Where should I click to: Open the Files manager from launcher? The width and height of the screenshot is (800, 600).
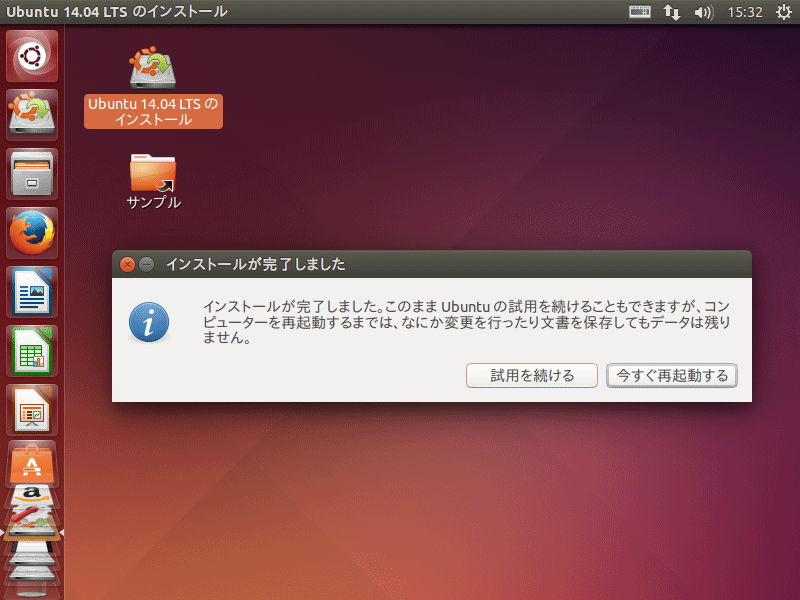(x=32, y=174)
